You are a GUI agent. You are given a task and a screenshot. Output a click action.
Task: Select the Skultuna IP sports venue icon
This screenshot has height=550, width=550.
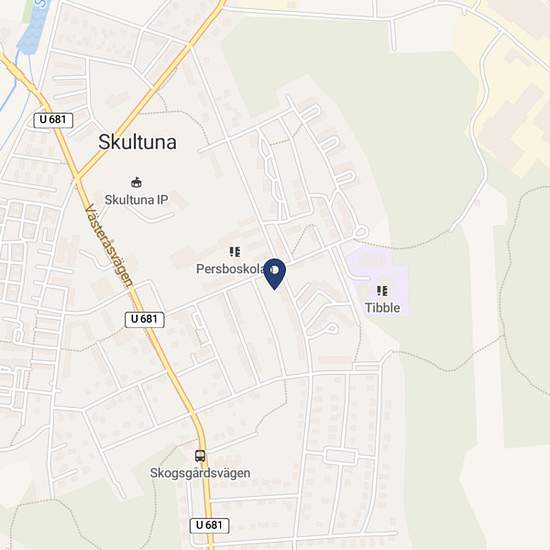tap(136, 182)
